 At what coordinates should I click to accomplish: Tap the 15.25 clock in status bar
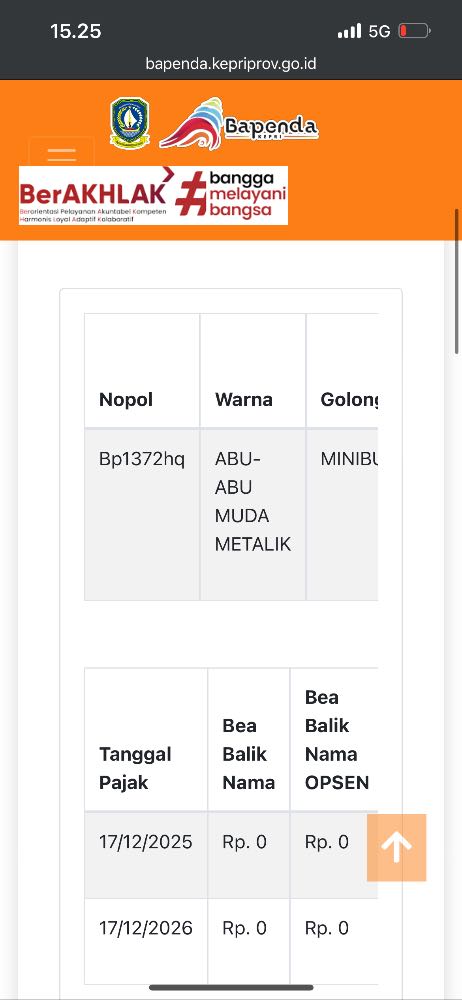[76, 31]
